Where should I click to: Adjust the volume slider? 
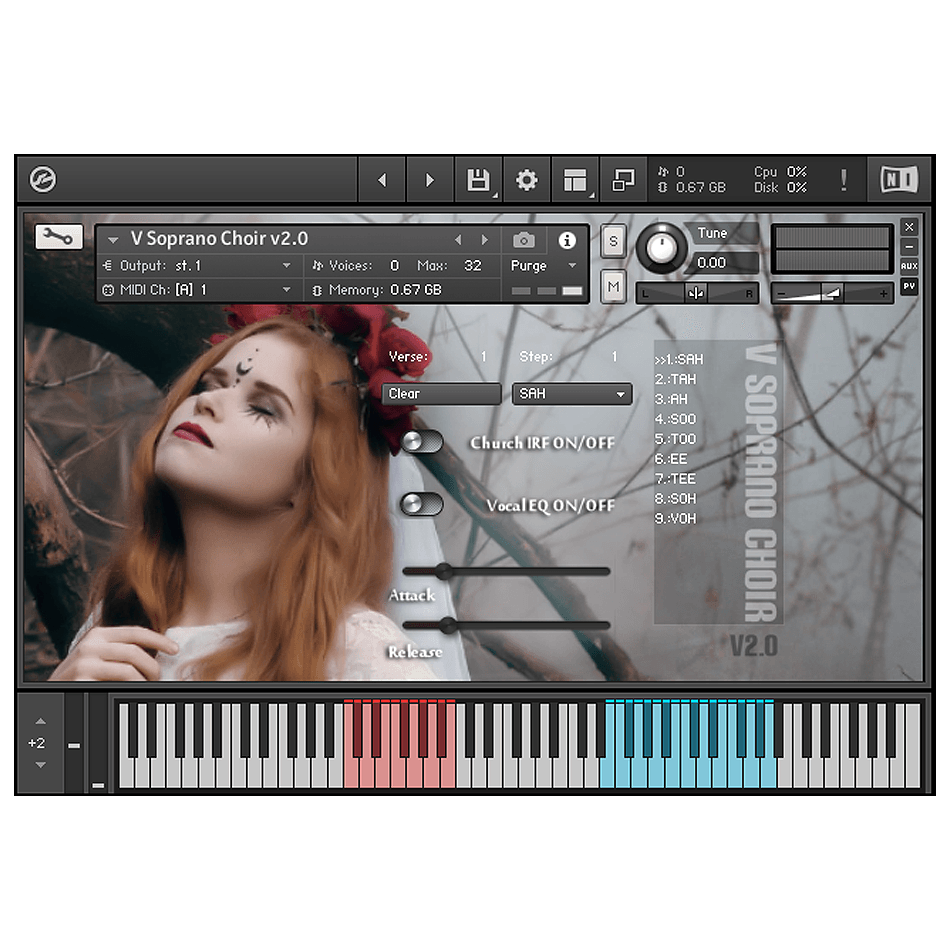coord(832,293)
